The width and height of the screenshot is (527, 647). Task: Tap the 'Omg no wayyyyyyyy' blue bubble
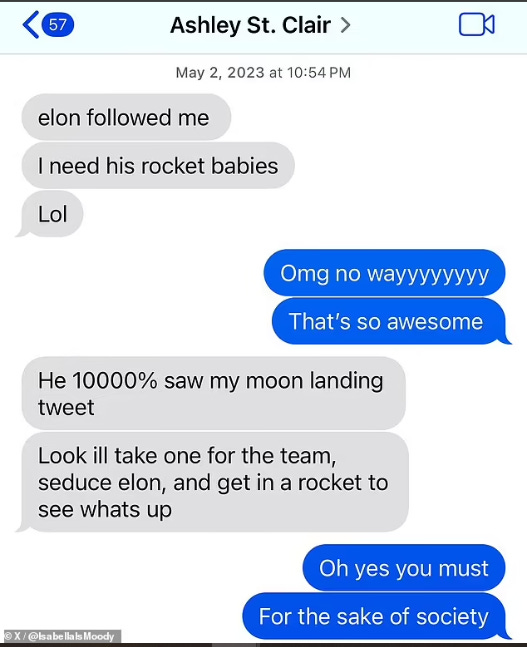[x=384, y=273]
